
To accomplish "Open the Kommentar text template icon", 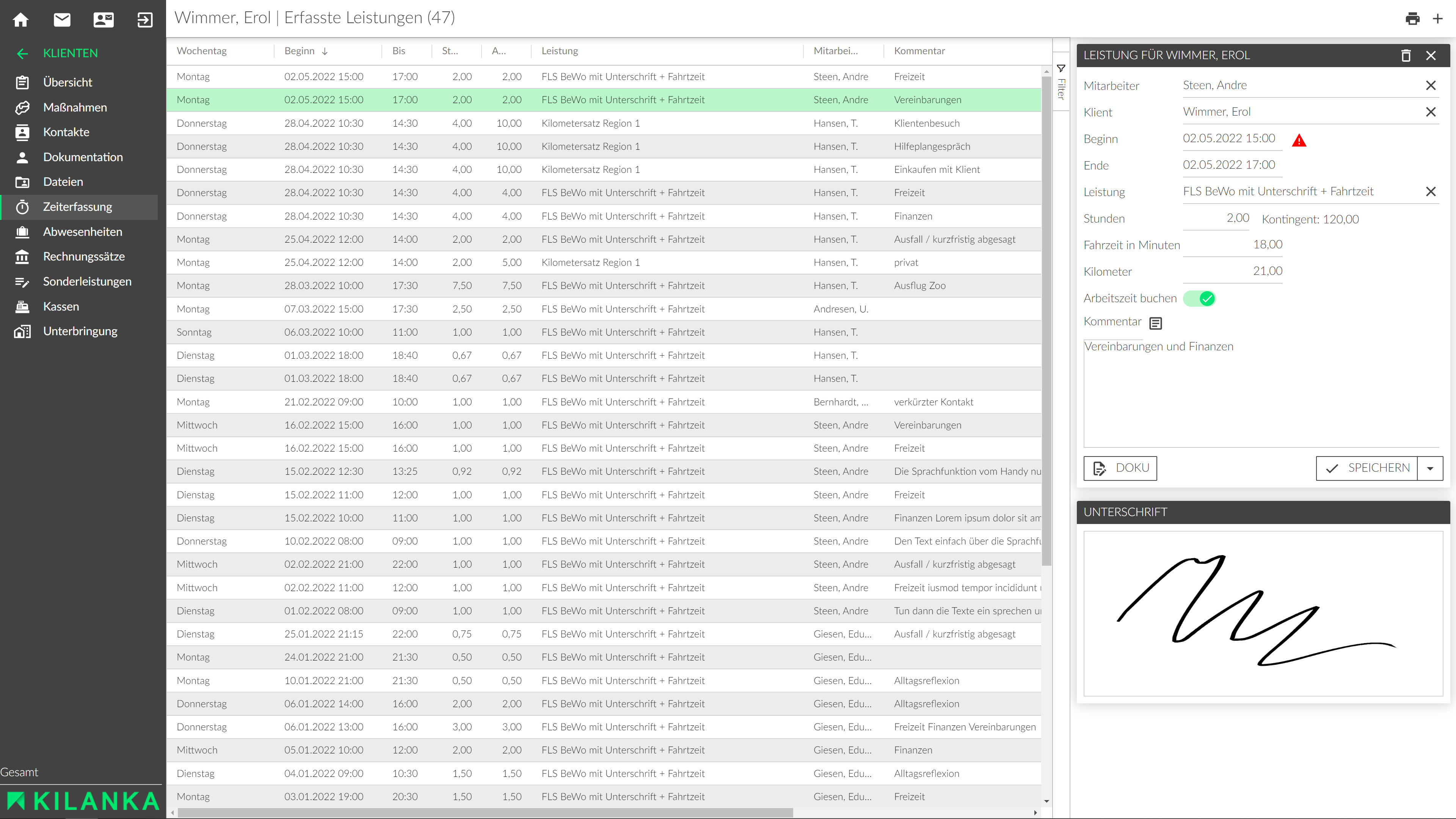I will tap(1156, 323).
